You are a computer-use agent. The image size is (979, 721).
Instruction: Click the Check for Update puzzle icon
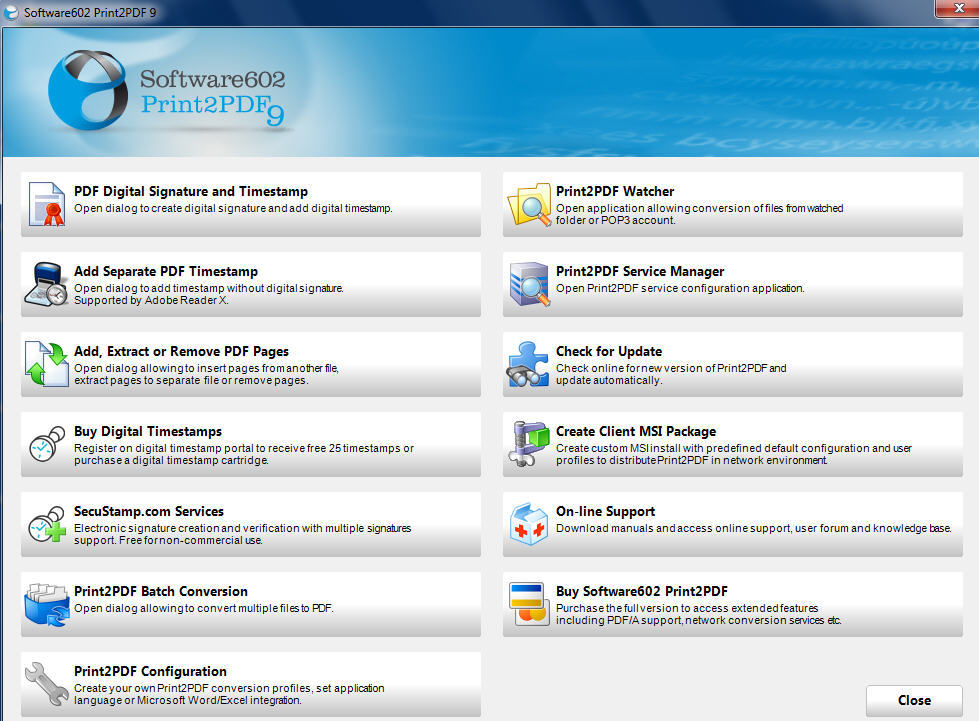[529, 364]
